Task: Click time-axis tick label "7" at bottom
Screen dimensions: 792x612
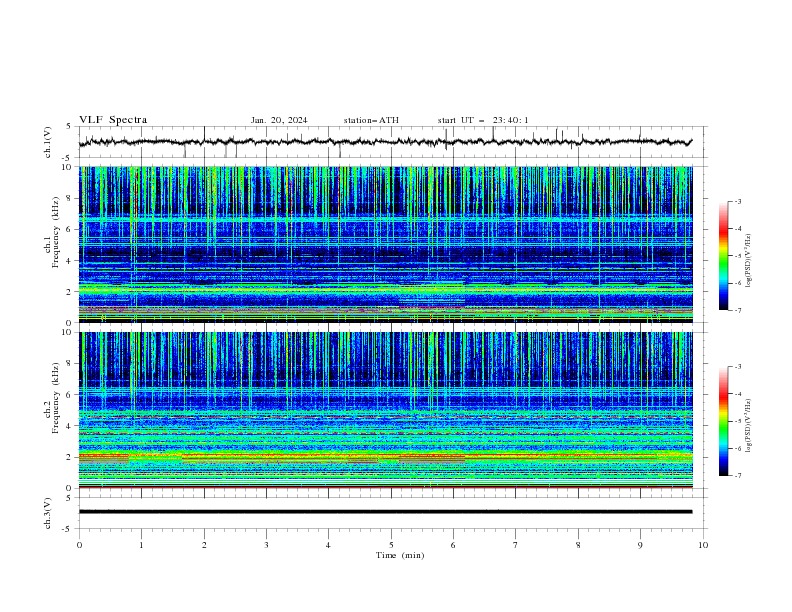Action: pyautogui.click(x=516, y=545)
